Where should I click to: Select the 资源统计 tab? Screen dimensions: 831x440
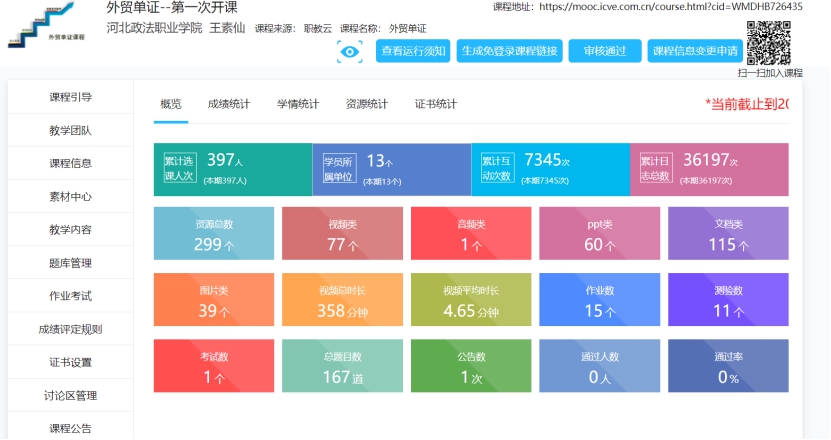click(x=367, y=104)
